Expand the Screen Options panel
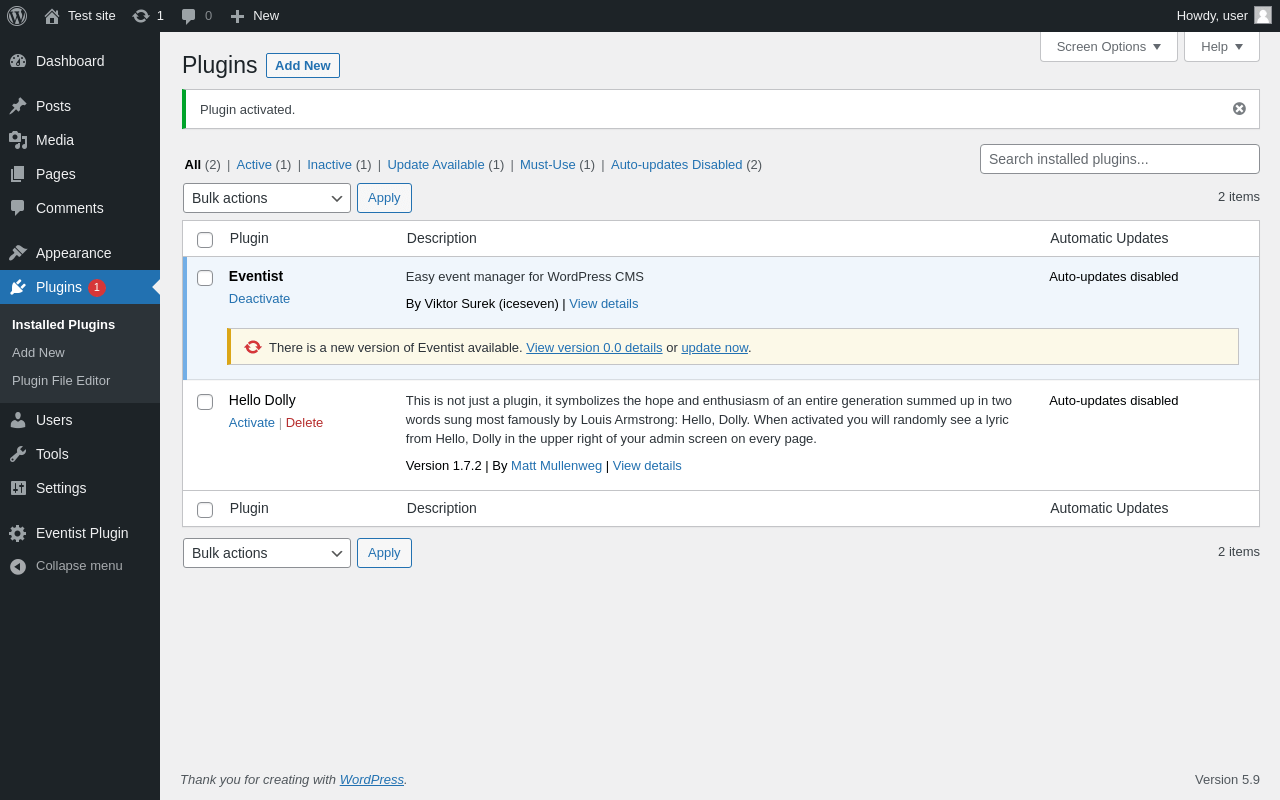Screen dimensions: 1280x800 [1108, 46]
